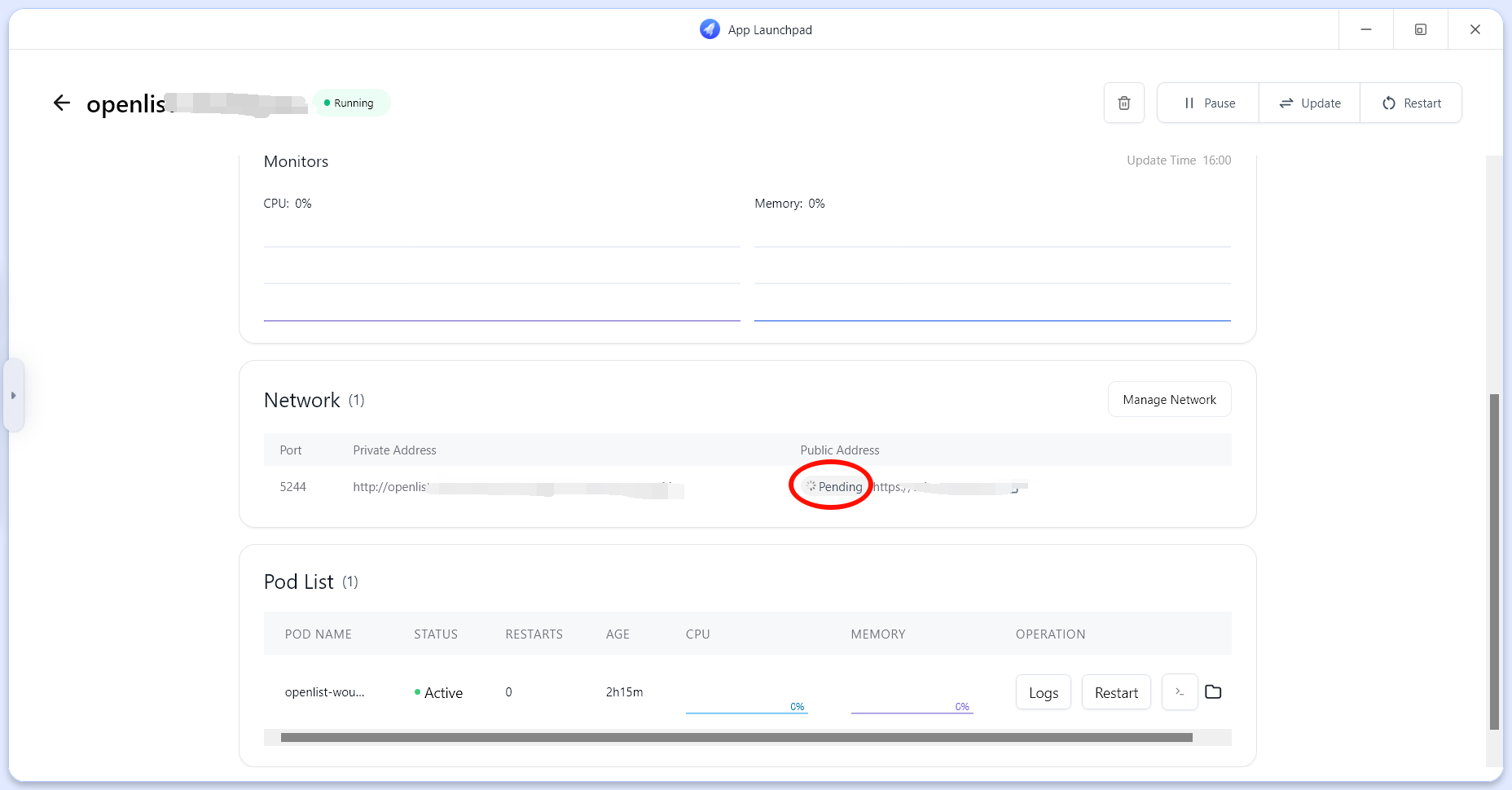Open the Manage Network dialog
Image resolution: width=1512 pixels, height=790 pixels.
point(1169,399)
